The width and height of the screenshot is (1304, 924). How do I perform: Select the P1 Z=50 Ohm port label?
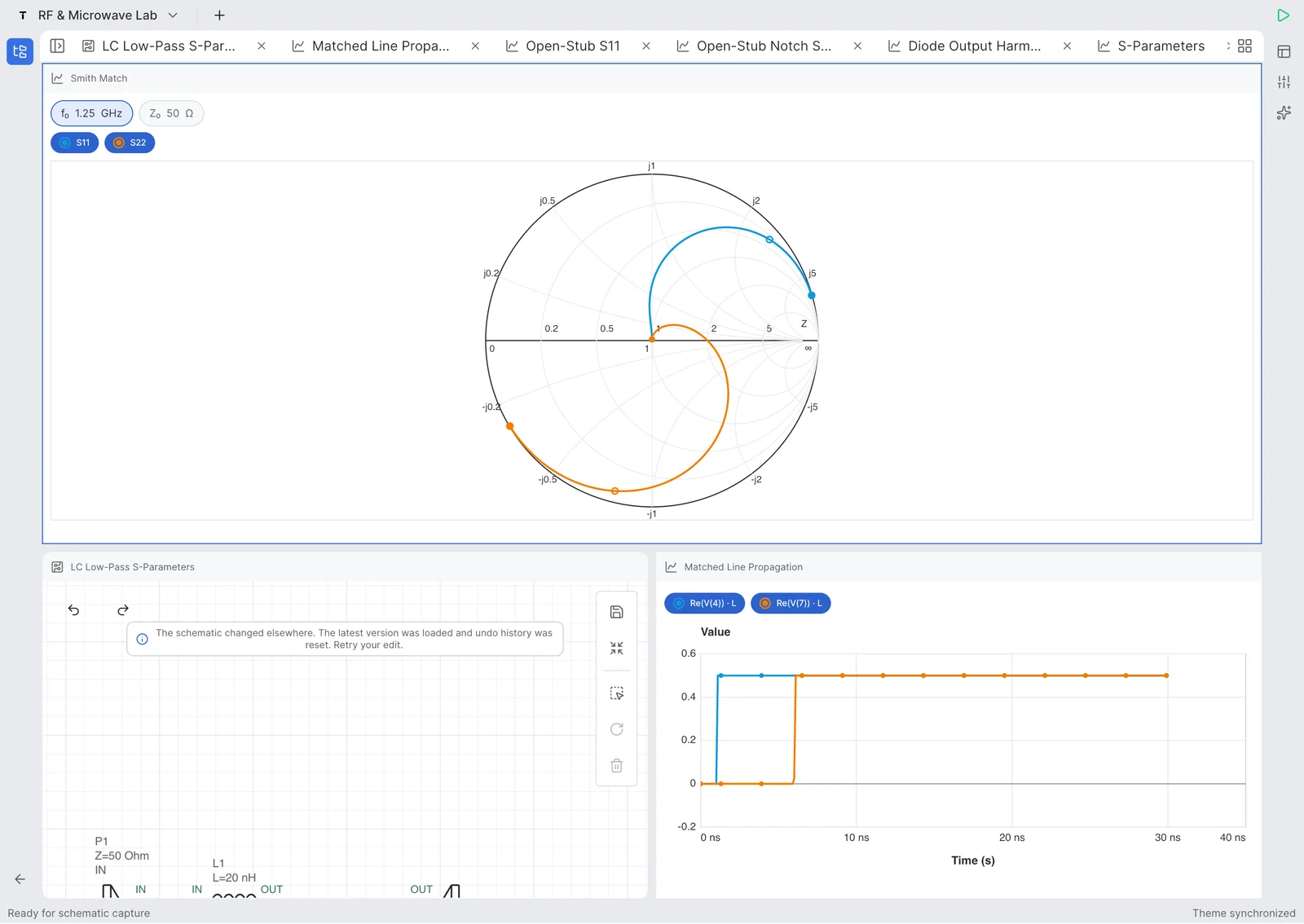[x=121, y=856]
